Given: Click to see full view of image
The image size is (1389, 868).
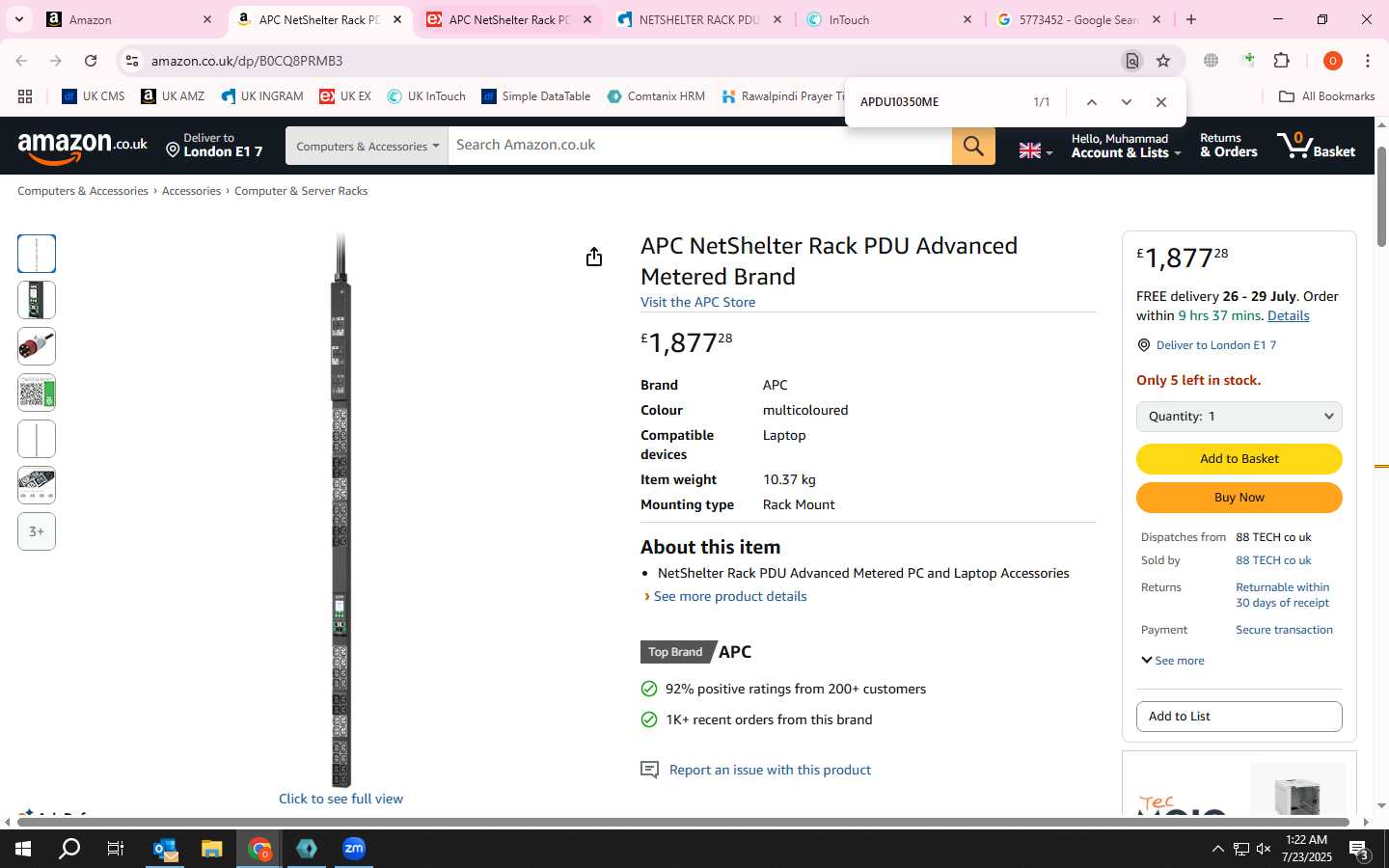Looking at the screenshot, I should pos(340,799).
